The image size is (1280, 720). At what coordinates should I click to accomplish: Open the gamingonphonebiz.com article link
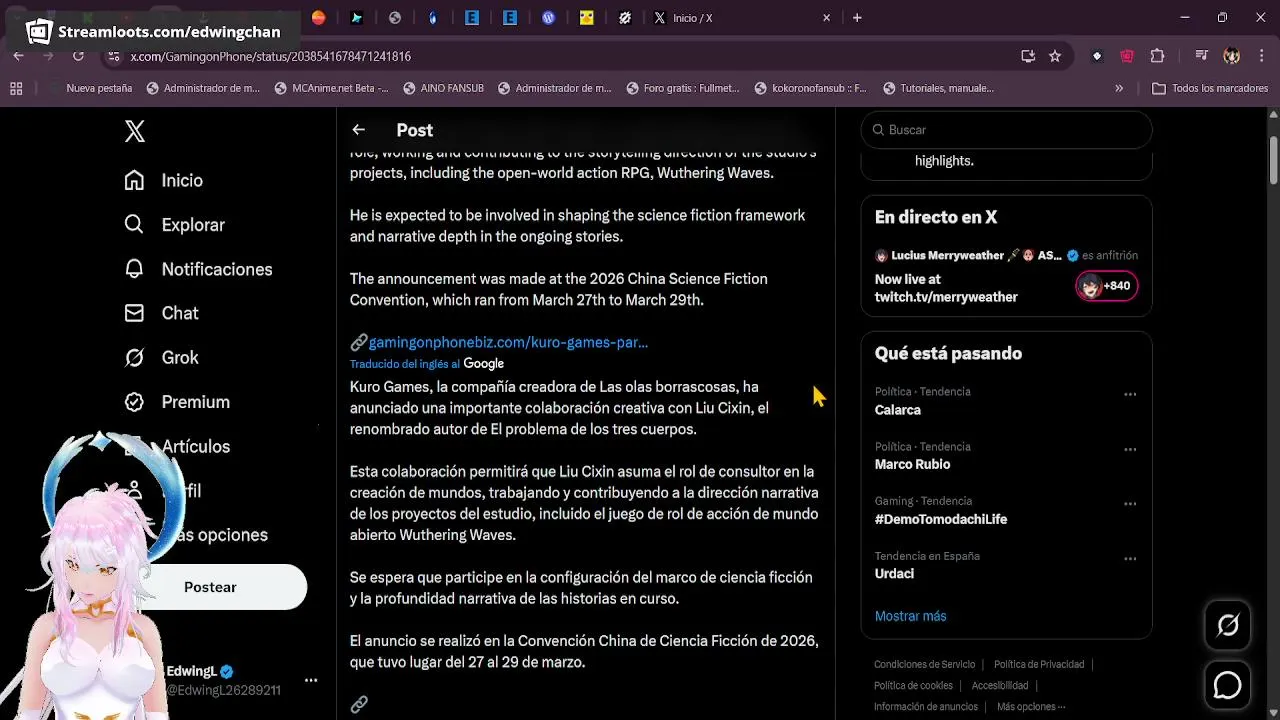click(x=508, y=342)
